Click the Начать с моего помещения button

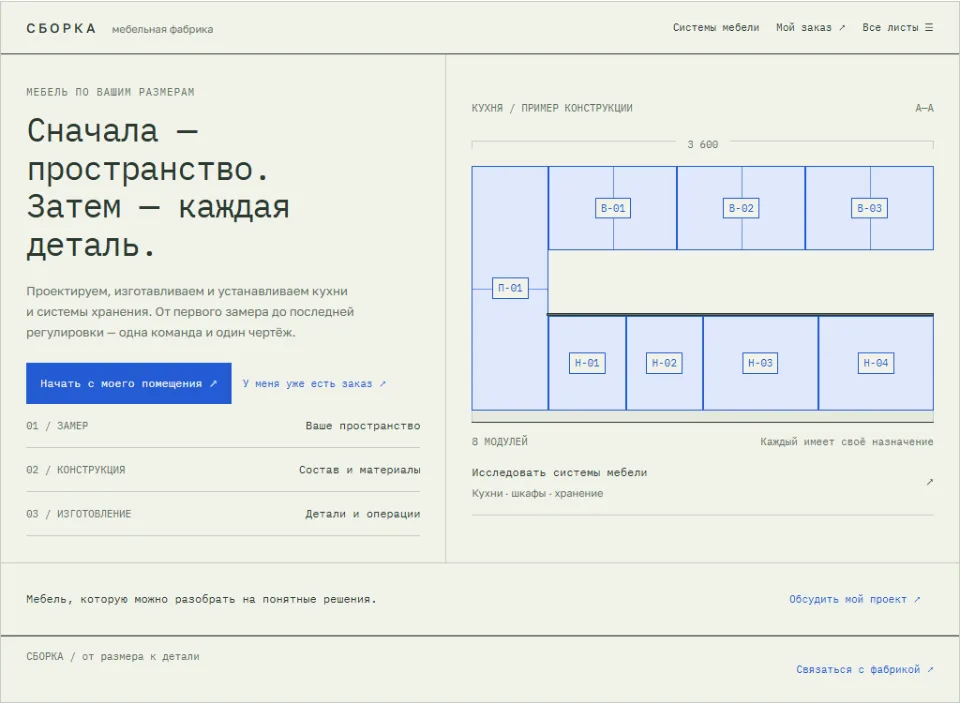pos(129,383)
